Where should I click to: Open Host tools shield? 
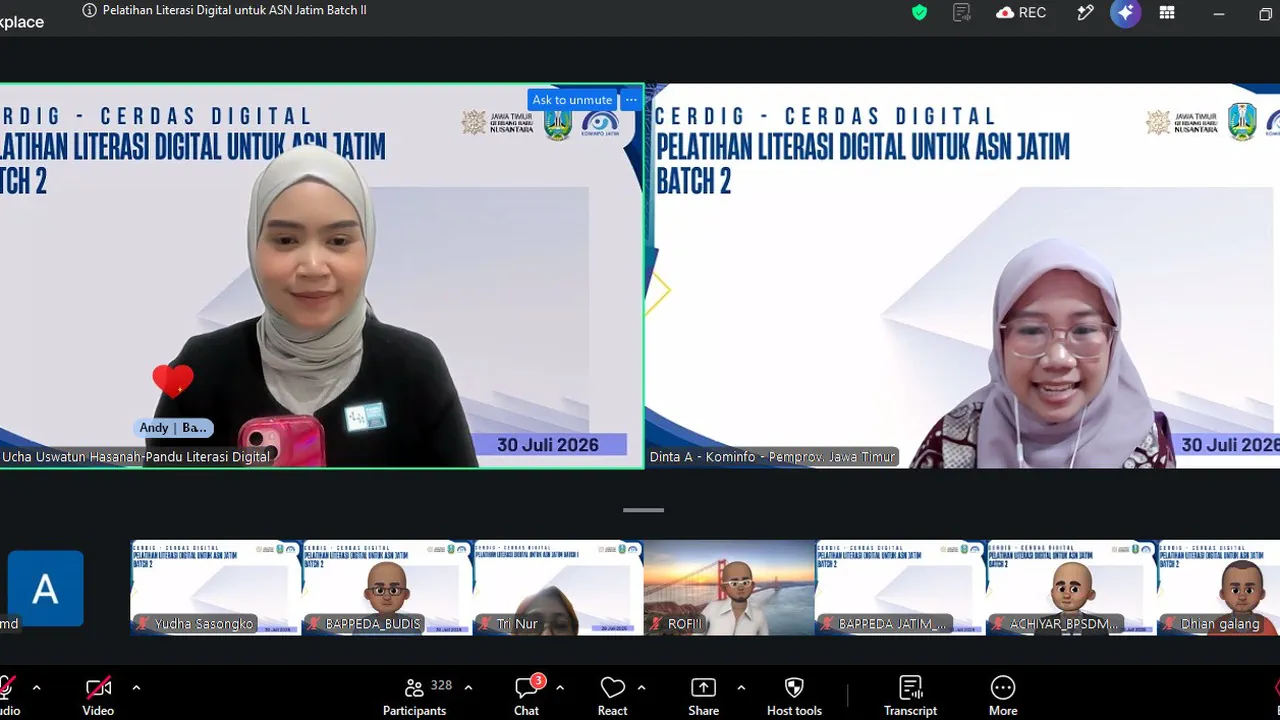coord(794,696)
